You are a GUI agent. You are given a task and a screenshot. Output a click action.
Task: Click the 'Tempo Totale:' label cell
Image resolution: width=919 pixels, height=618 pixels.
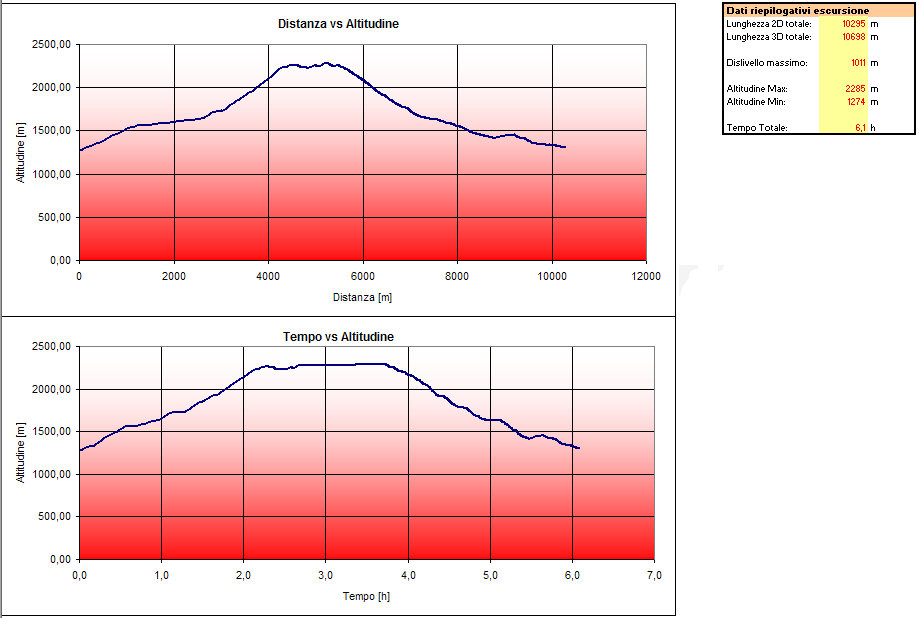(x=757, y=127)
